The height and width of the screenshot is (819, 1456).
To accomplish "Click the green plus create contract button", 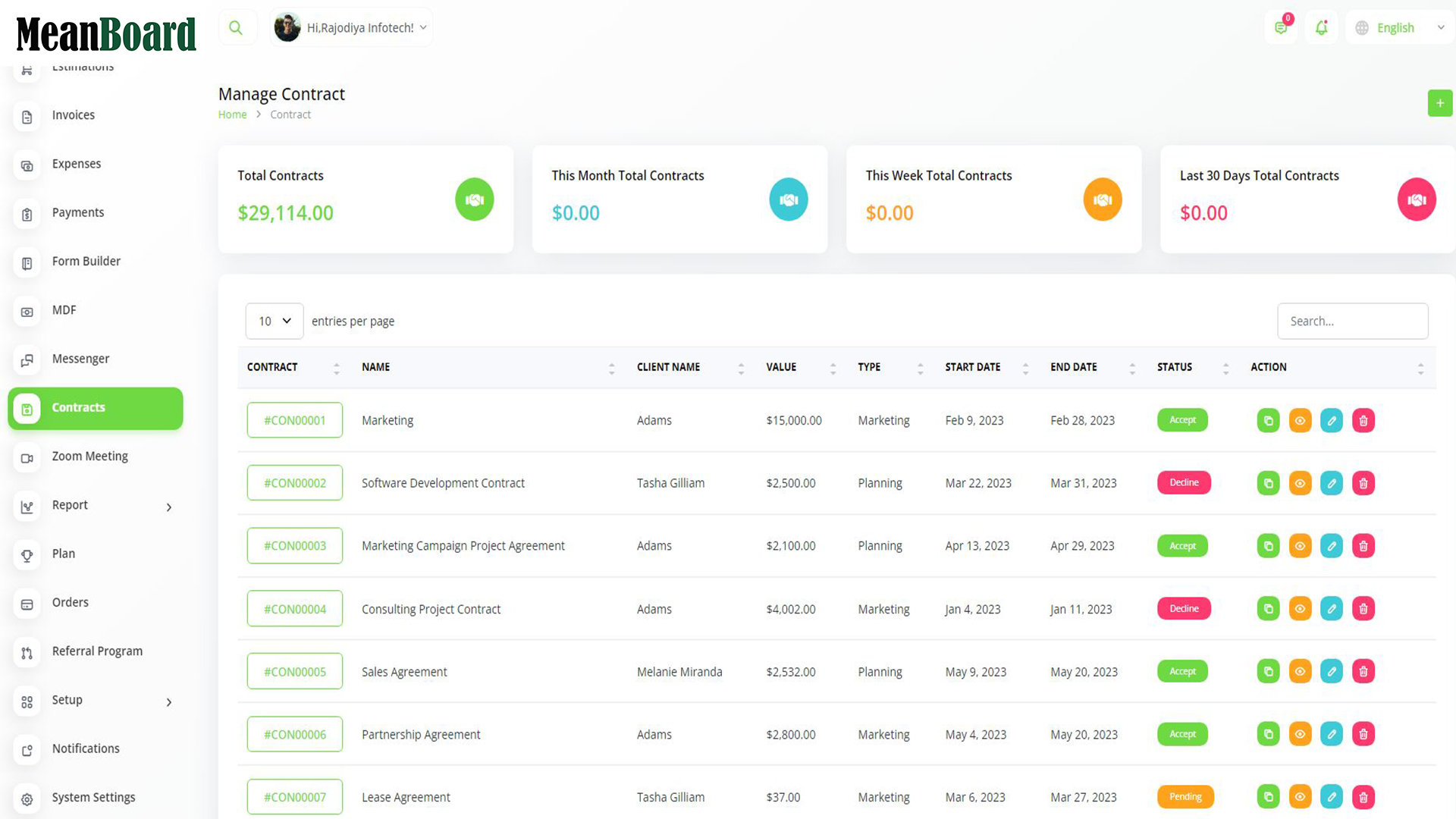I will (x=1439, y=103).
